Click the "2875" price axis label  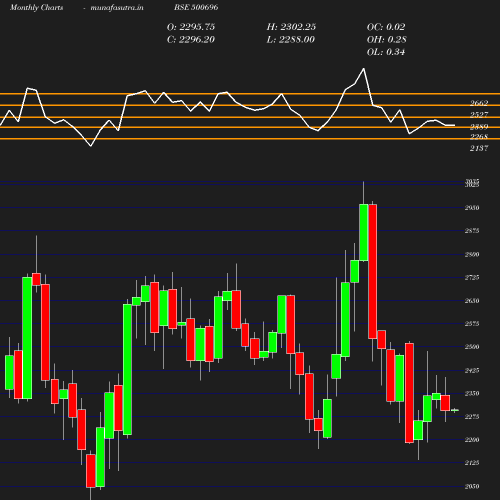(472, 231)
